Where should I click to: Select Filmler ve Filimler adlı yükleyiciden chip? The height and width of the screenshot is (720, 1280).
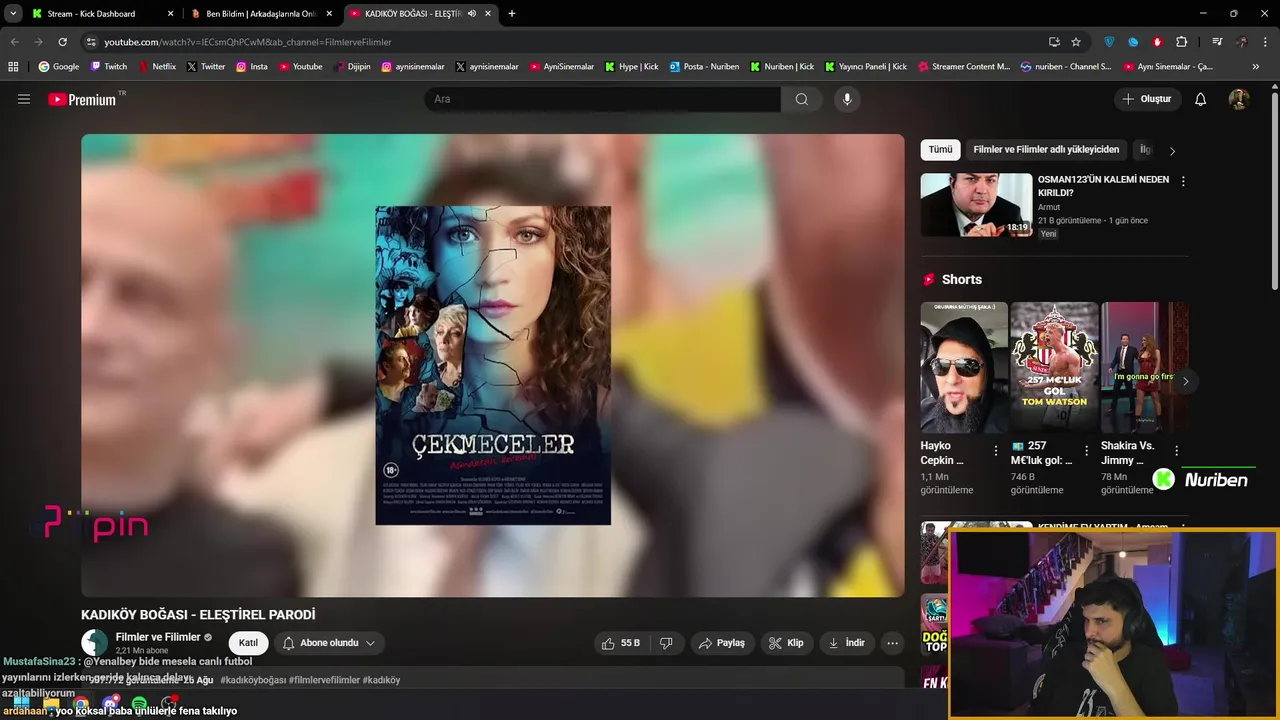coord(1046,150)
